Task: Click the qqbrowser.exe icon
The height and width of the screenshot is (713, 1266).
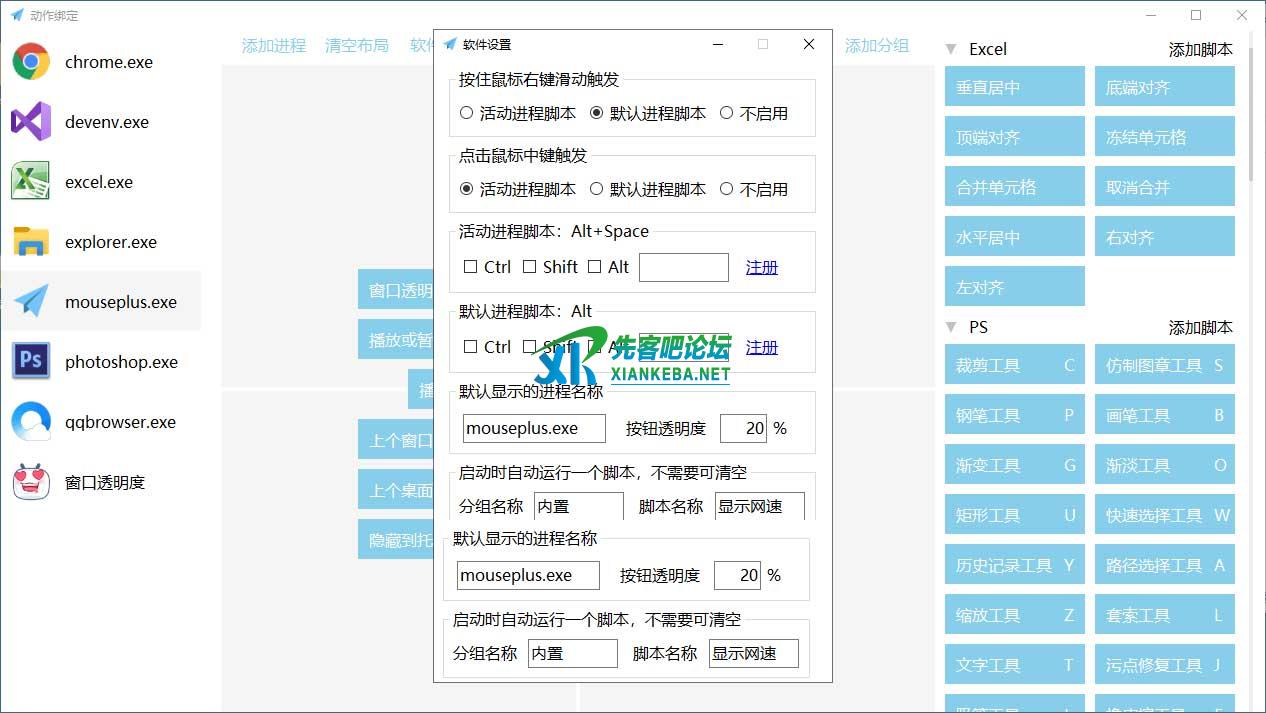Action: (31, 422)
